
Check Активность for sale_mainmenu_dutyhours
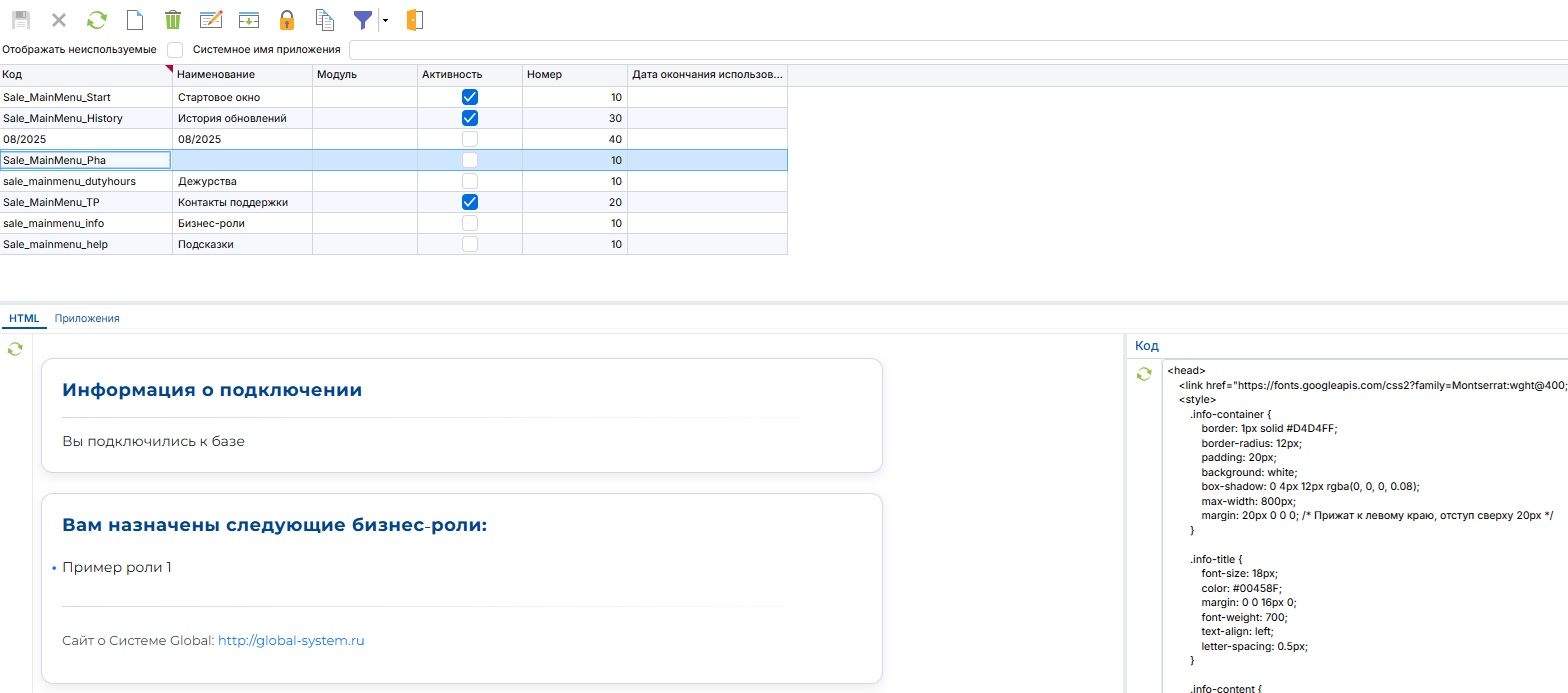click(470, 181)
